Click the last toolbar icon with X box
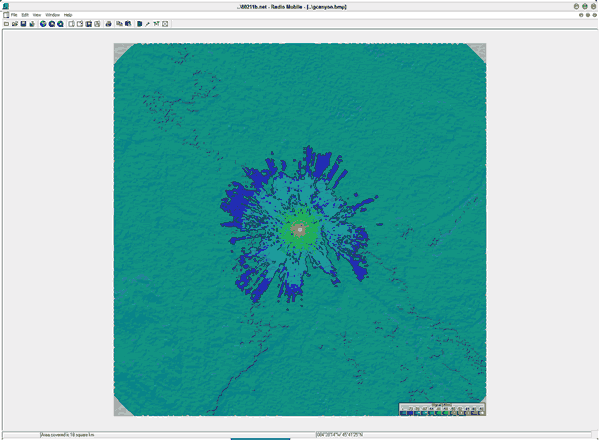 coord(165,23)
